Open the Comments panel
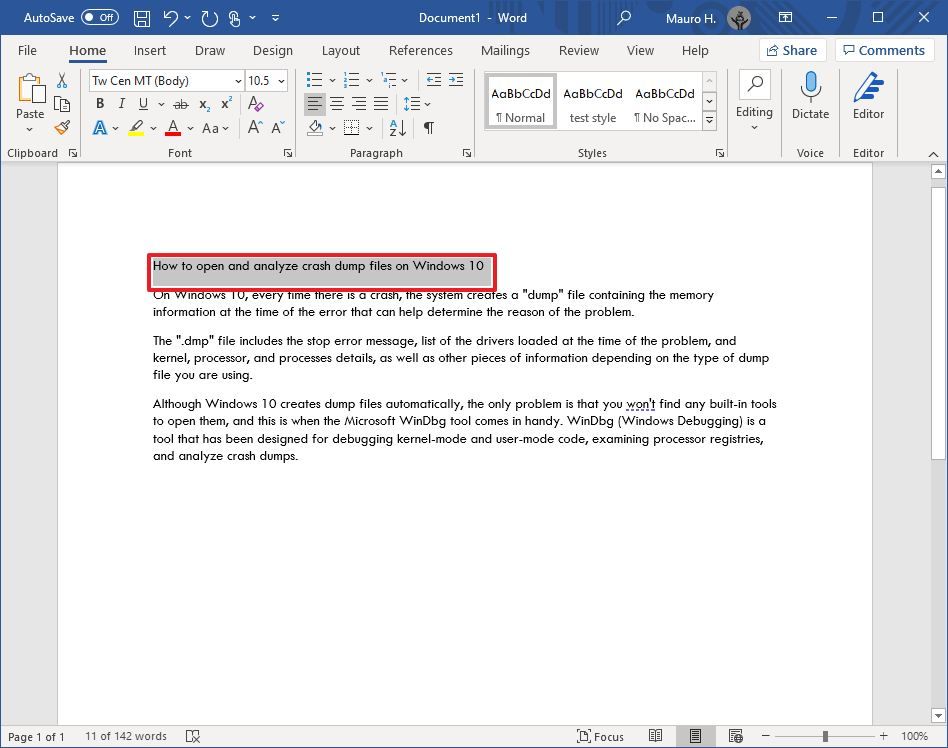The height and width of the screenshot is (748, 948). tap(884, 49)
